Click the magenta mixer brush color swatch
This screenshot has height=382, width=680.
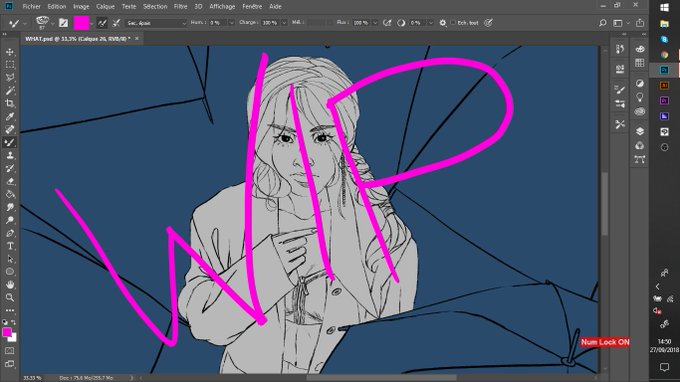coord(81,23)
